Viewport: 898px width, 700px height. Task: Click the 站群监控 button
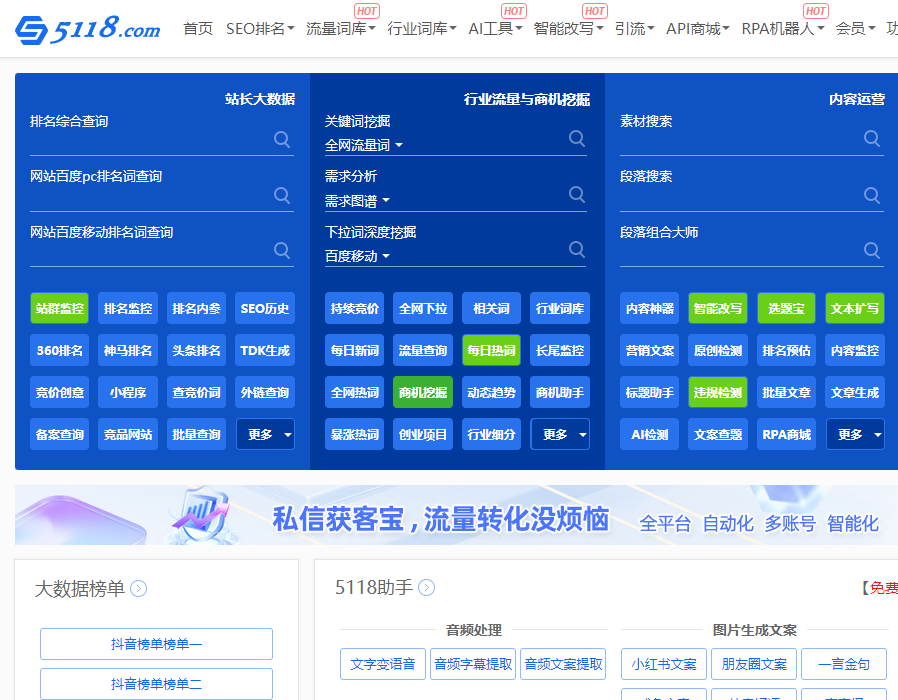(60, 308)
